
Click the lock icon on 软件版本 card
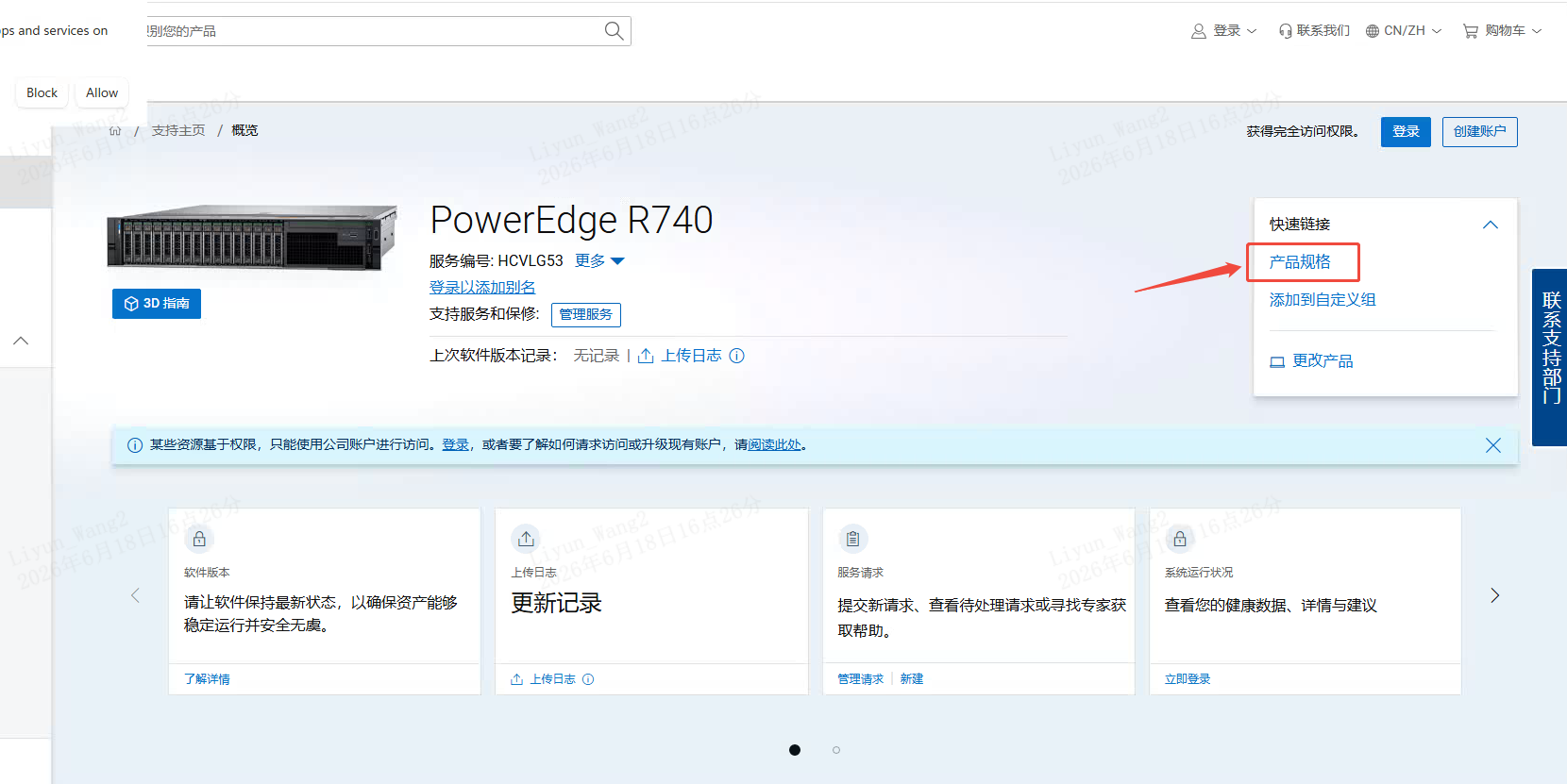[x=199, y=539]
